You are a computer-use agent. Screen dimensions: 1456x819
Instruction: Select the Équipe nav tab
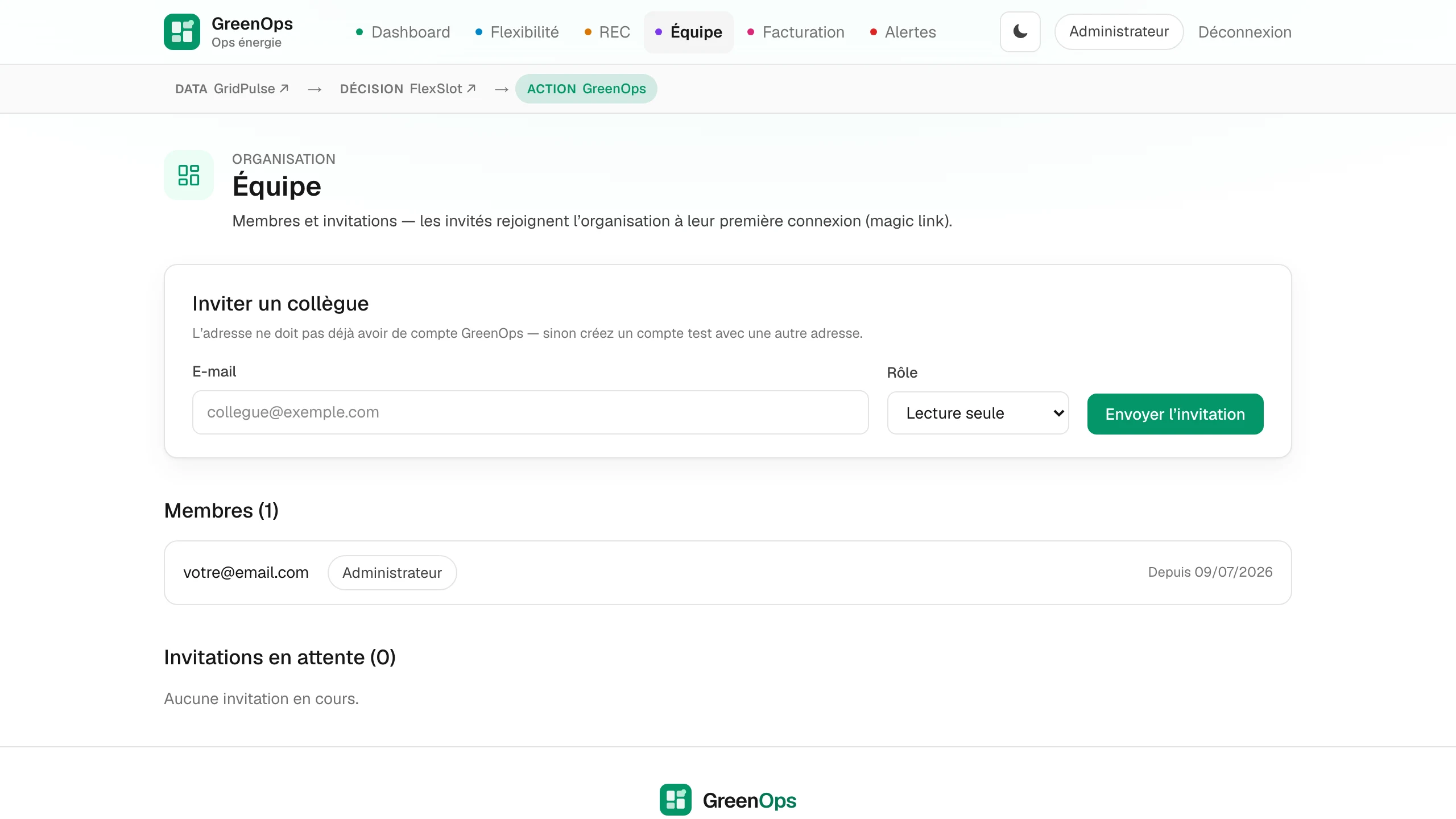[x=689, y=32]
